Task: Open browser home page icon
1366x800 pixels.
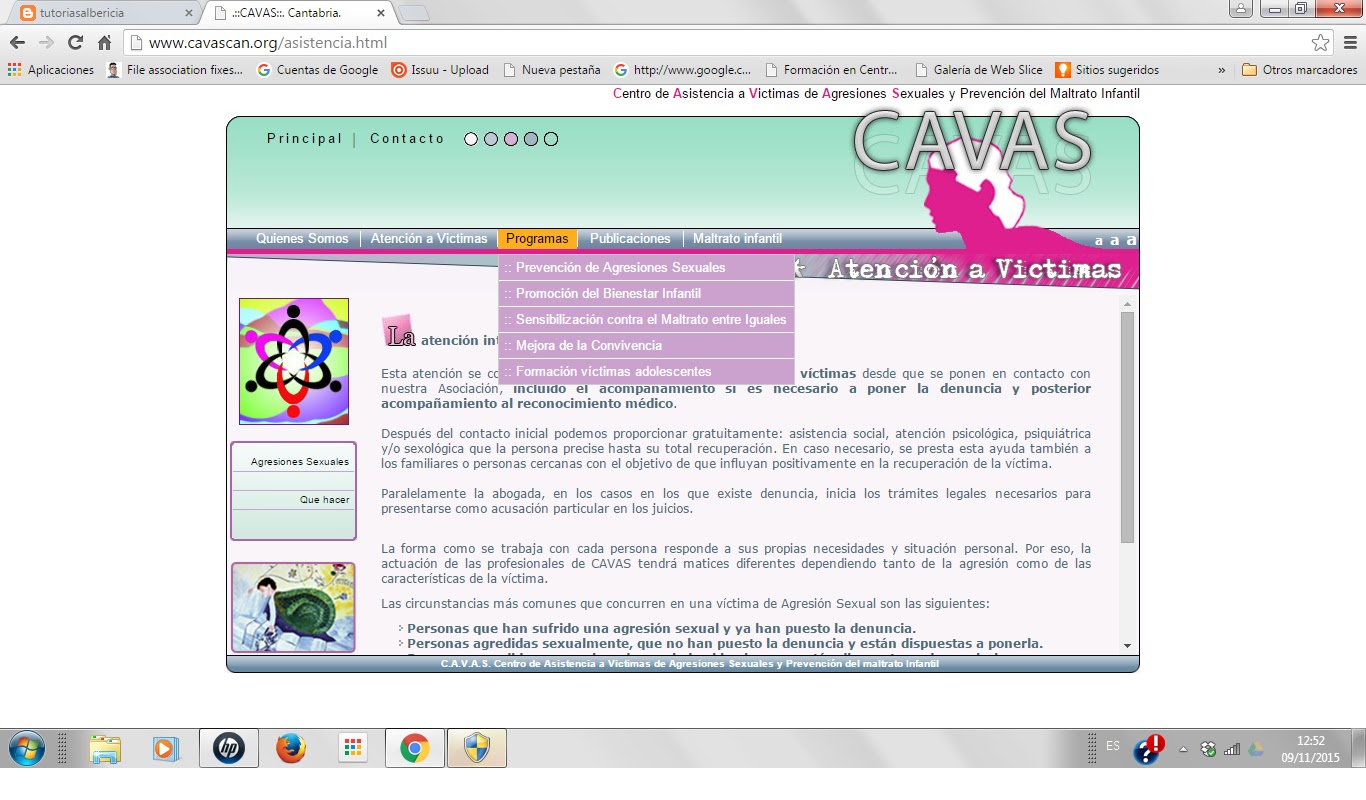Action: [104, 43]
